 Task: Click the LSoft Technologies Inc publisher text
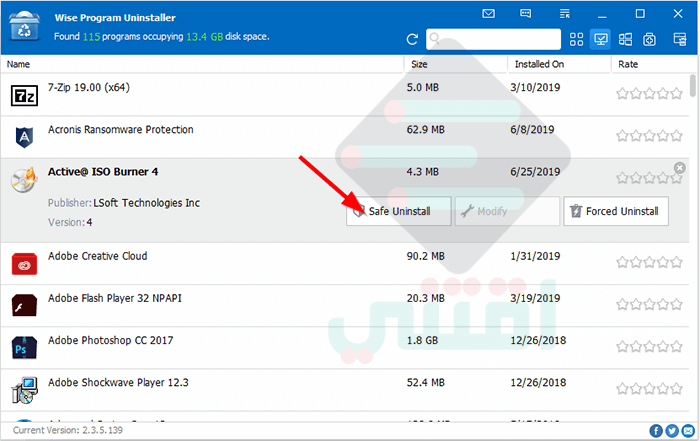click(146, 203)
